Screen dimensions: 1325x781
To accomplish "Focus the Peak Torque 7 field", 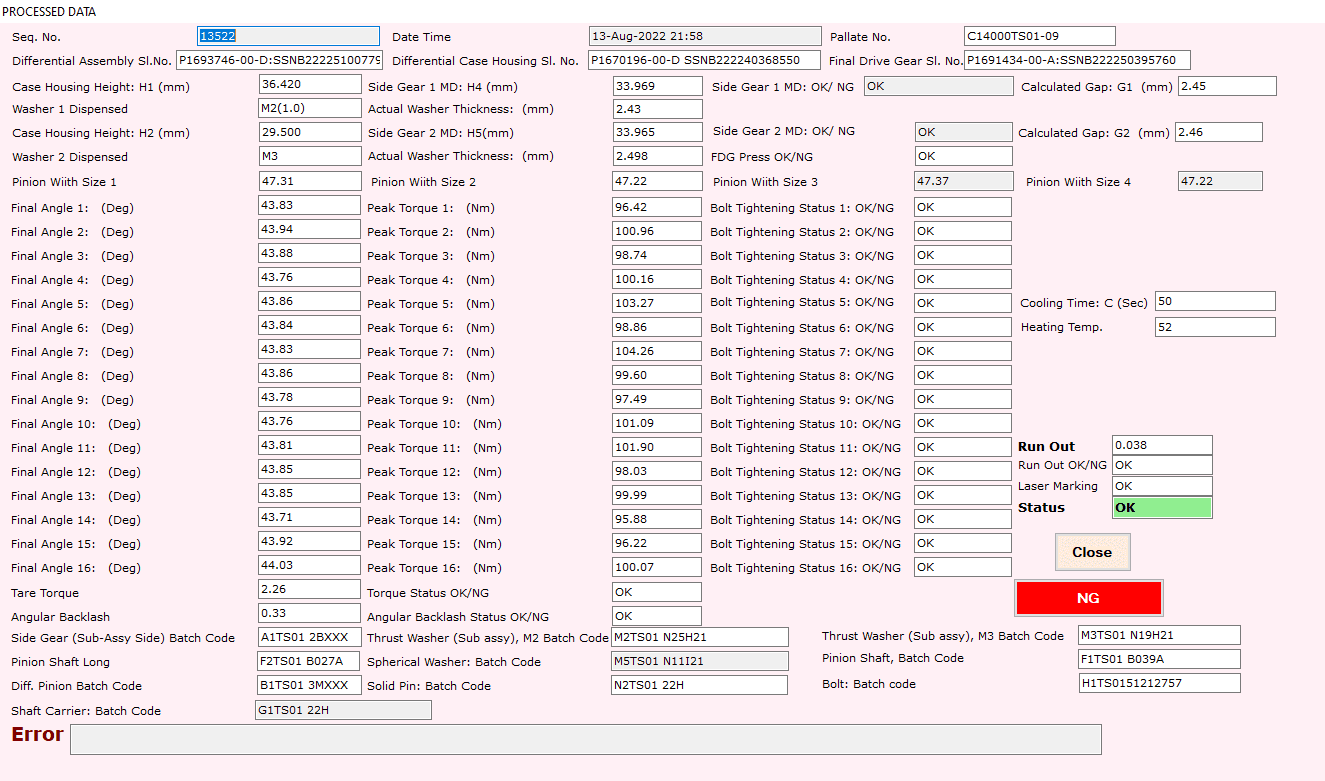I will pyautogui.click(x=657, y=351).
